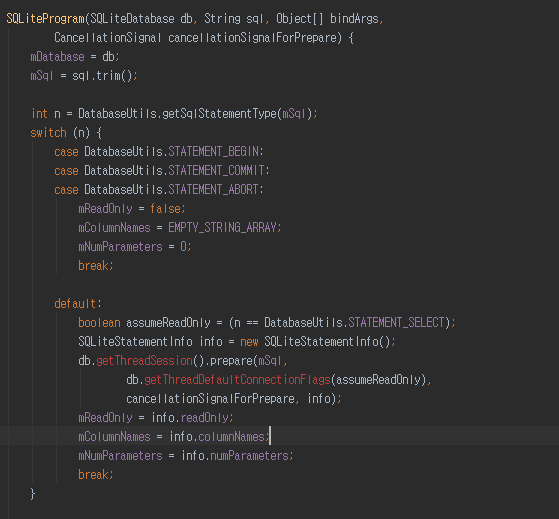Place cursor after info.columnNames semicolon

click(270, 436)
